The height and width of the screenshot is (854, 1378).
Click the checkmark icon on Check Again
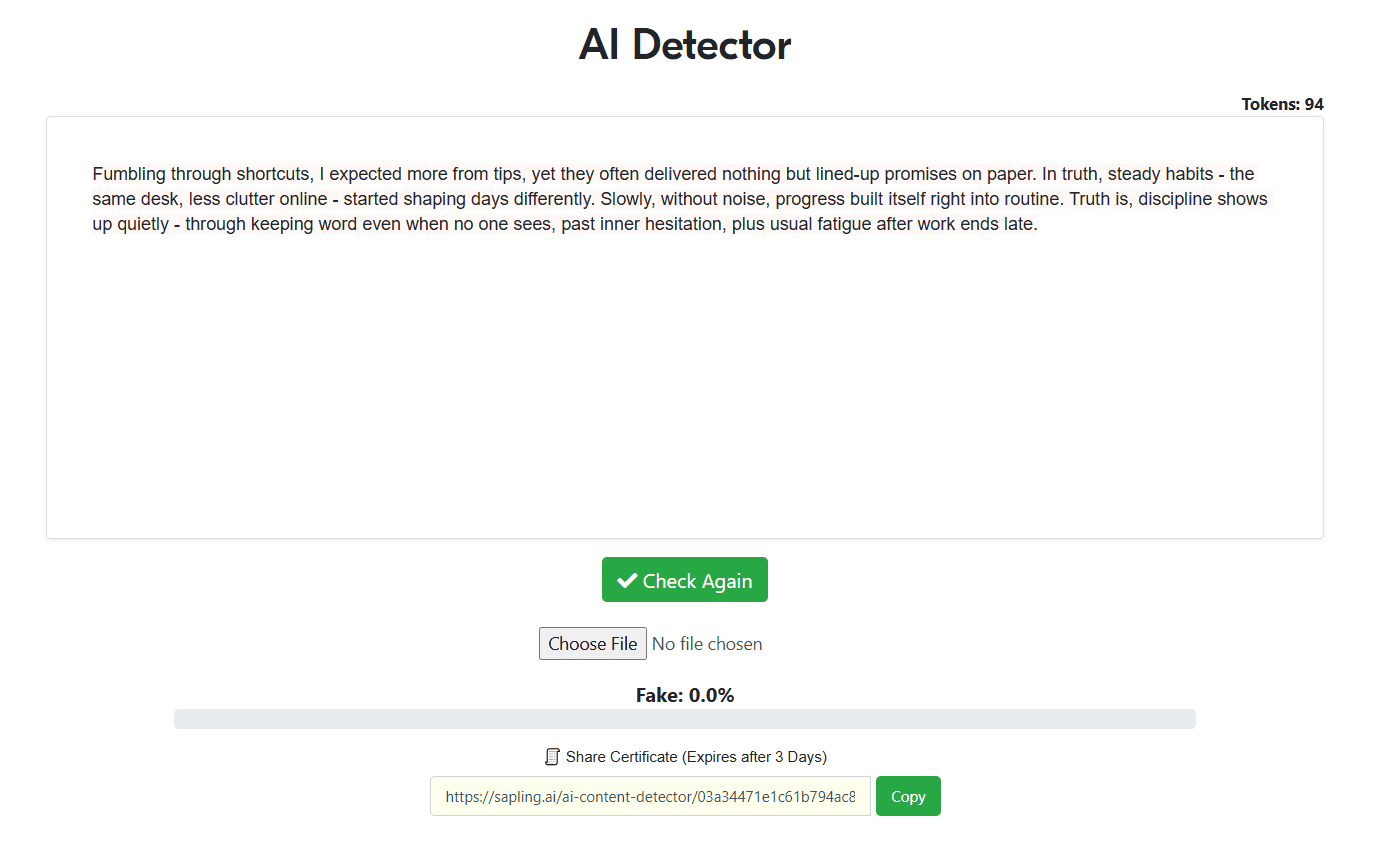(627, 581)
